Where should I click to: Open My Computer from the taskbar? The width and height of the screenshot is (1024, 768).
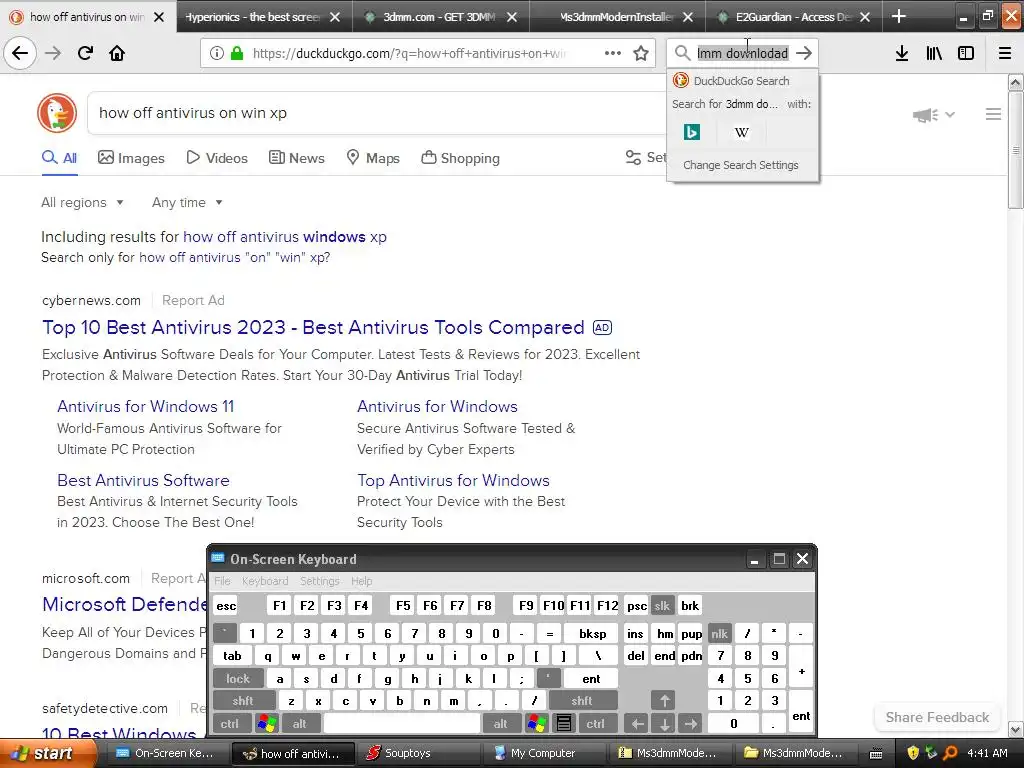click(x=546, y=753)
